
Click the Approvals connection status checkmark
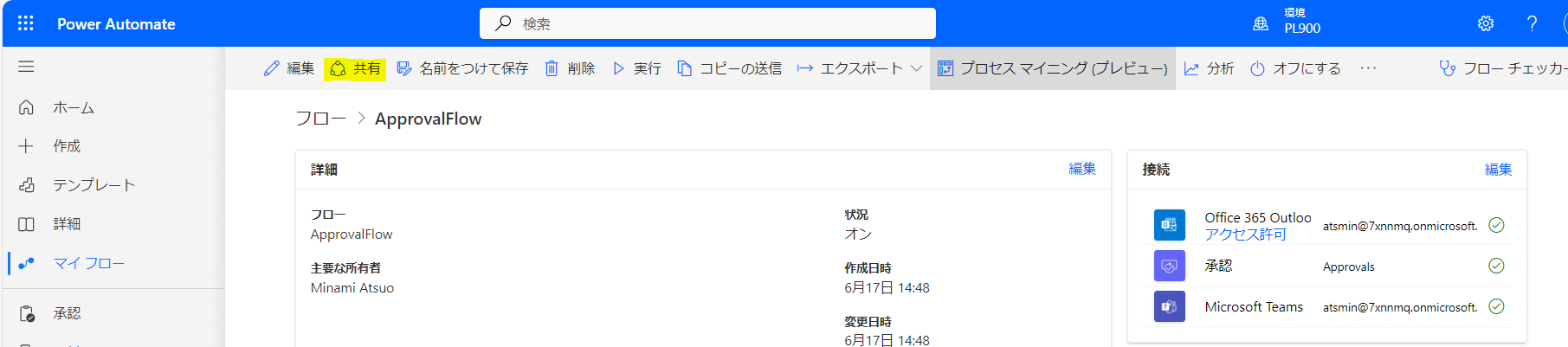[1496, 266]
